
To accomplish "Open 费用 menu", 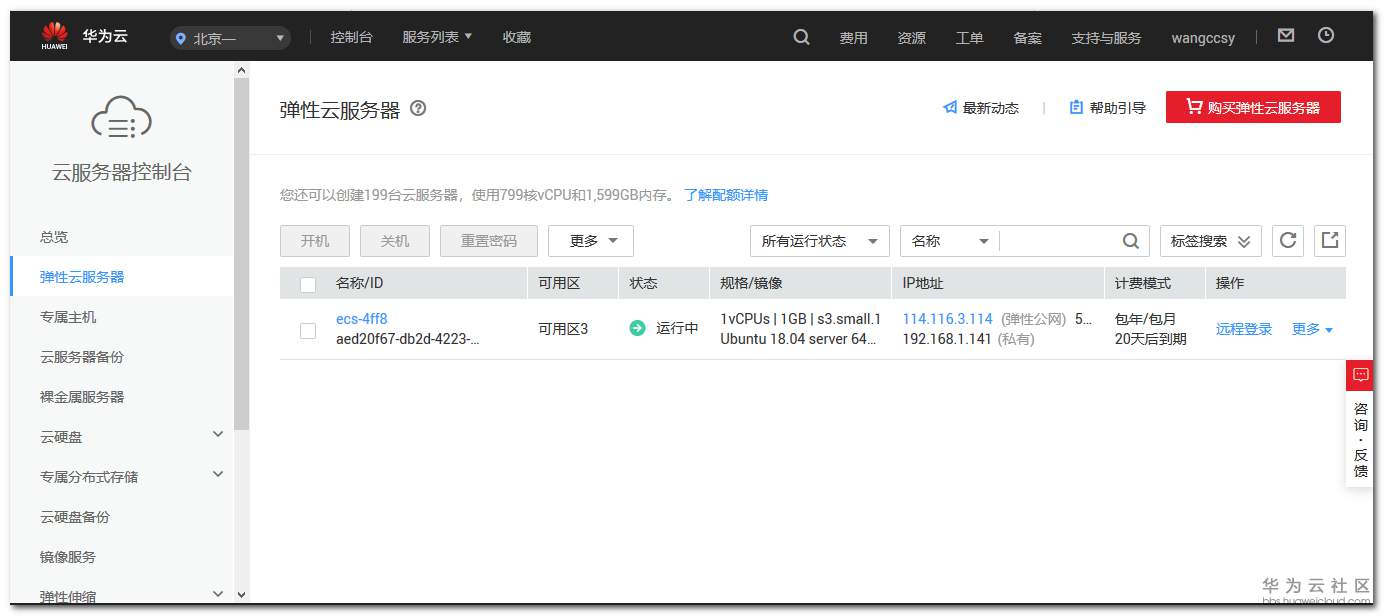I will pos(853,38).
